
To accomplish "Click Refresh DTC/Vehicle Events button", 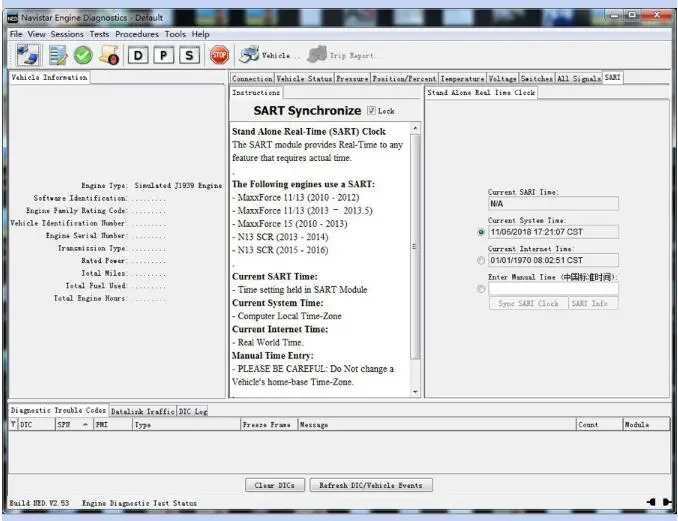I will [371, 485].
